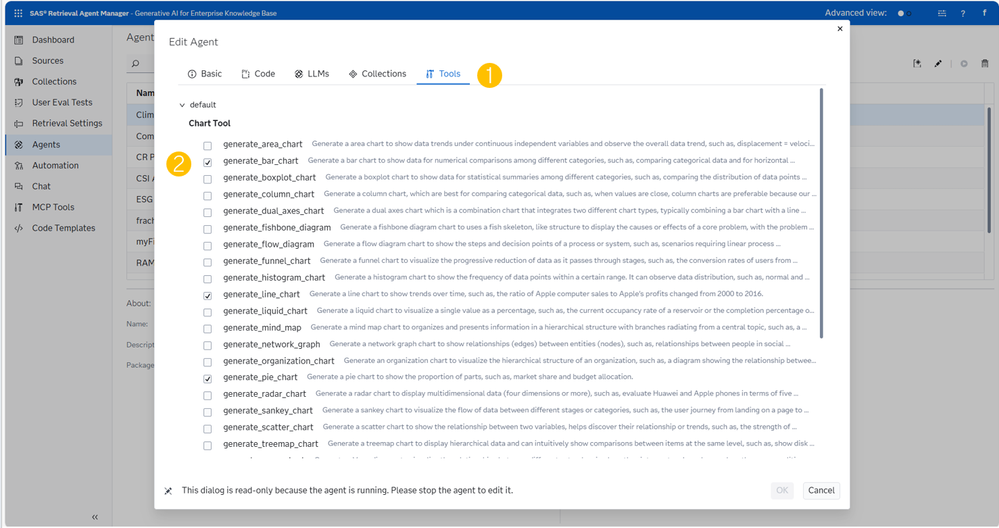
Task: Click the read-only notice icon in dialog footer
Action: pyautogui.click(x=168, y=491)
